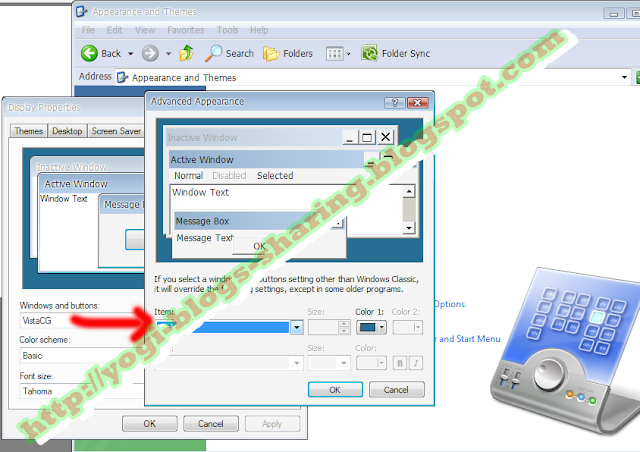This screenshot has width=640, height=452.
Task: Click the Folder Sync icon
Action: click(369, 53)
